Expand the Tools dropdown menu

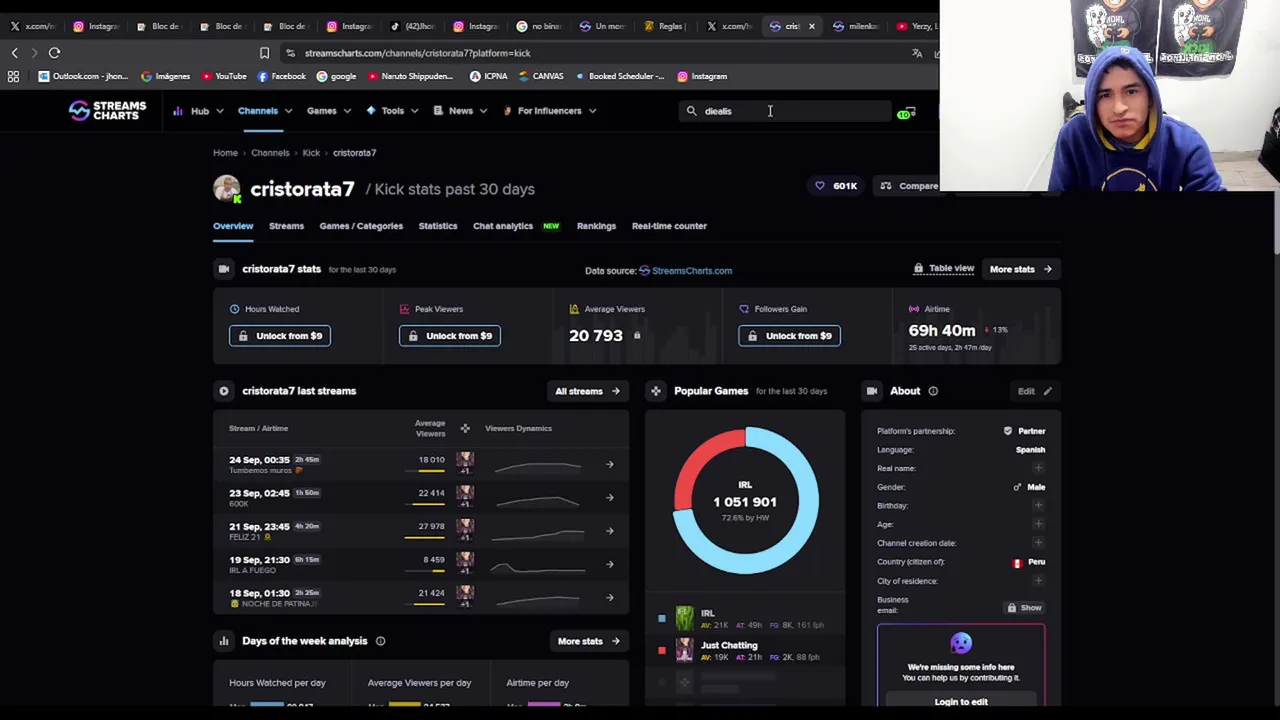pos(391,111)
